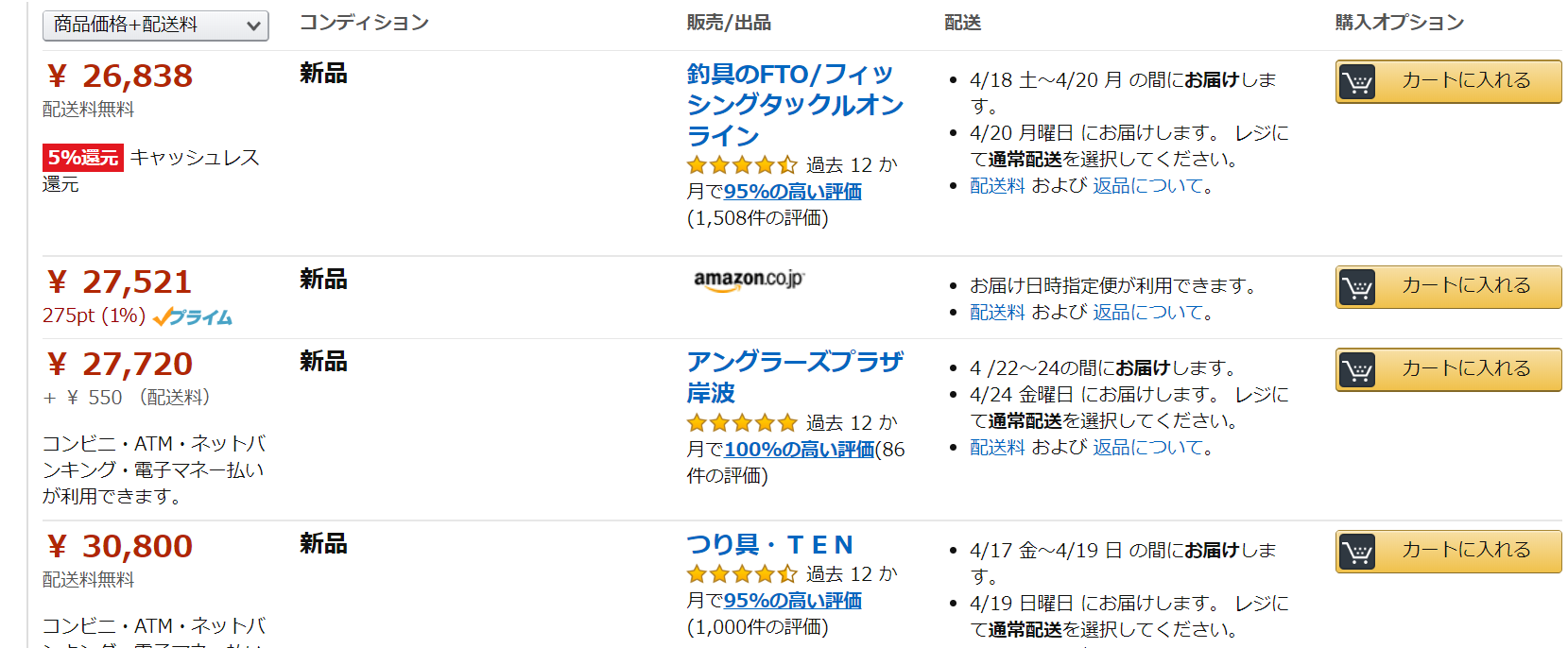Screen dimensions: 1568x648
Task: Click the amazon.co.jp seller logo
Action: [x=749, y=280]
